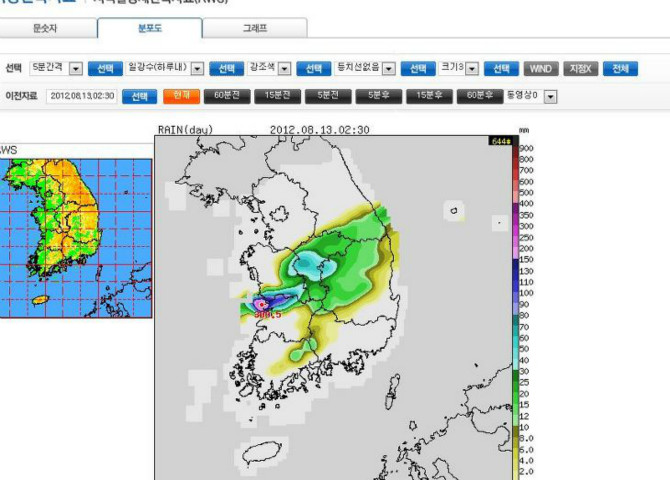Toggle the 지점X station button
Screen dimensions: 670x480
[581, 68]
